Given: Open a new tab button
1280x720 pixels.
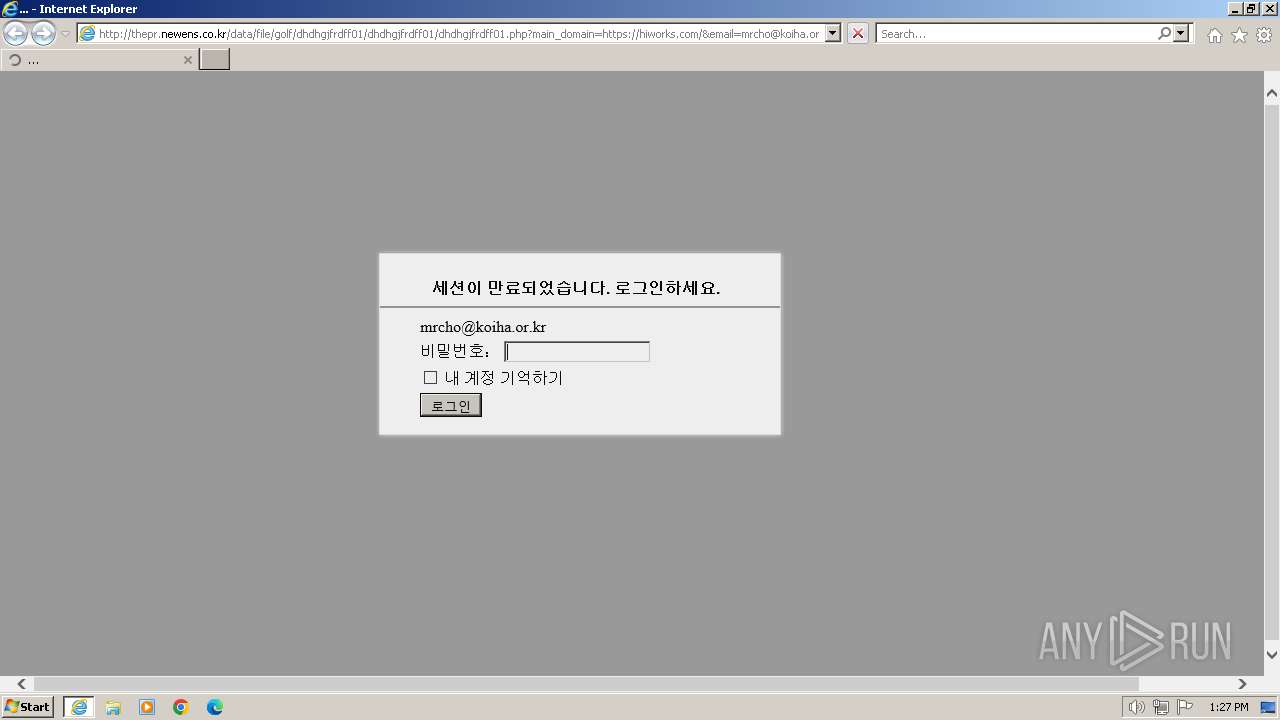Looking at the screenshot, I should [x=214, y=60].
